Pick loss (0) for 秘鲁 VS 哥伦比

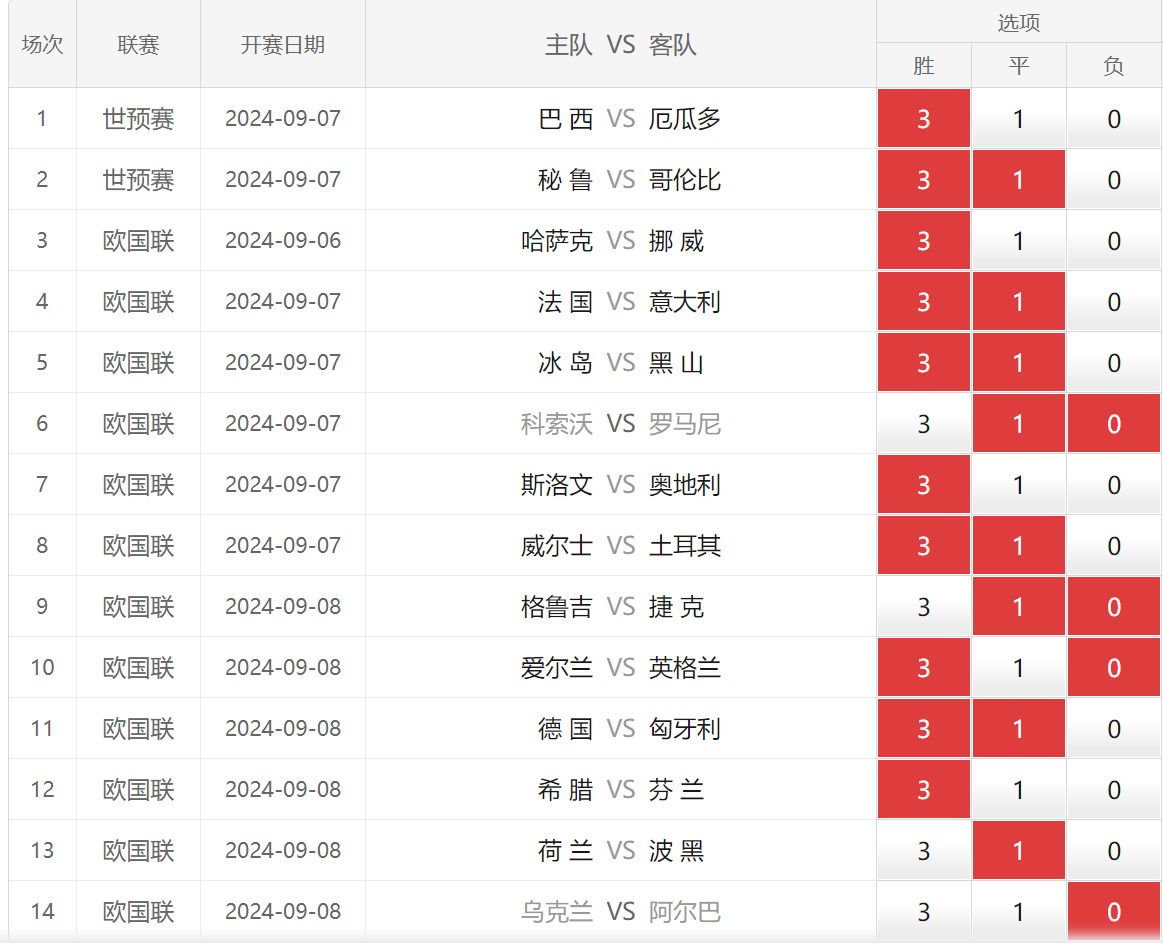[x=1113, y=179]
